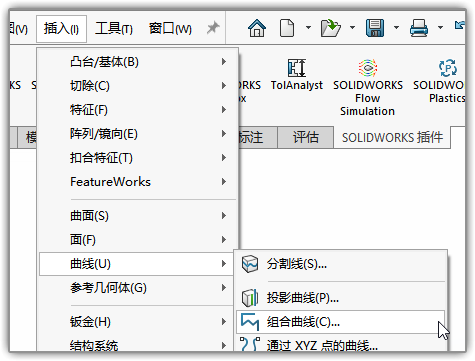This screenshot has width=475, height=361.
Task: Open the dropdown arrow beside Open file
Action: pos(352,28)
